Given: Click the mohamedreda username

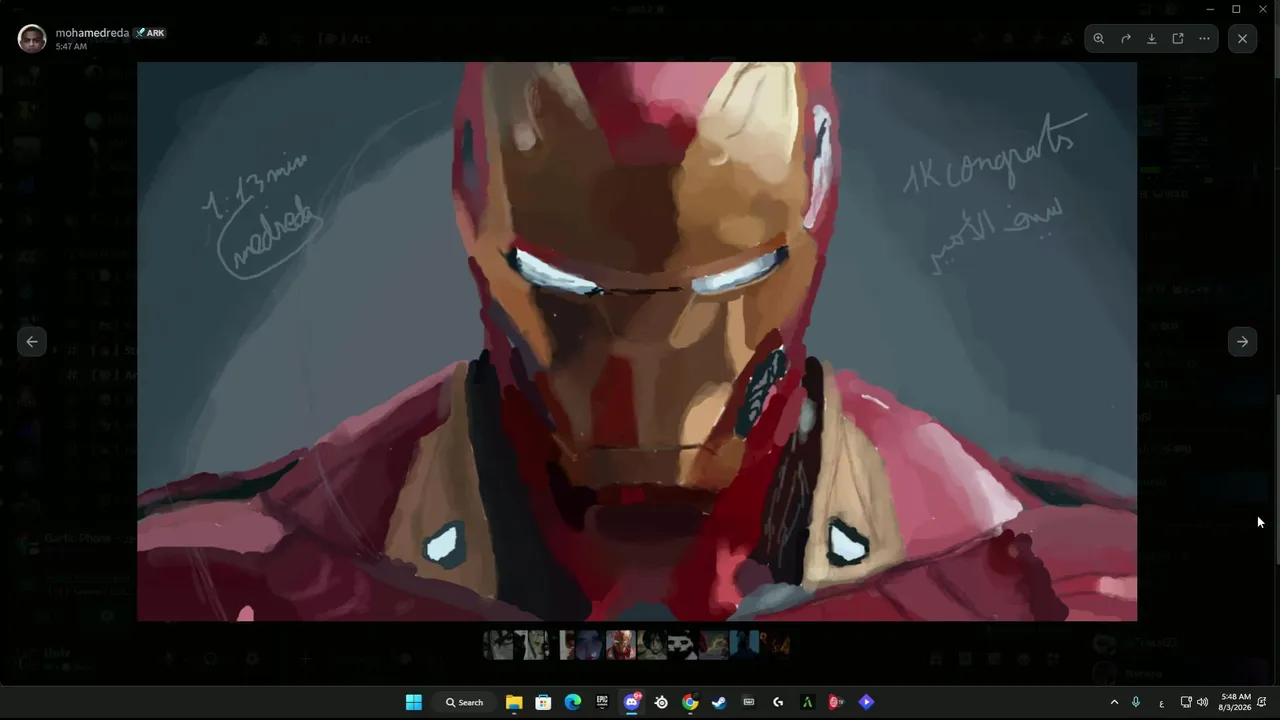Looking at the screenshot, I should click(x=92, y=33).
